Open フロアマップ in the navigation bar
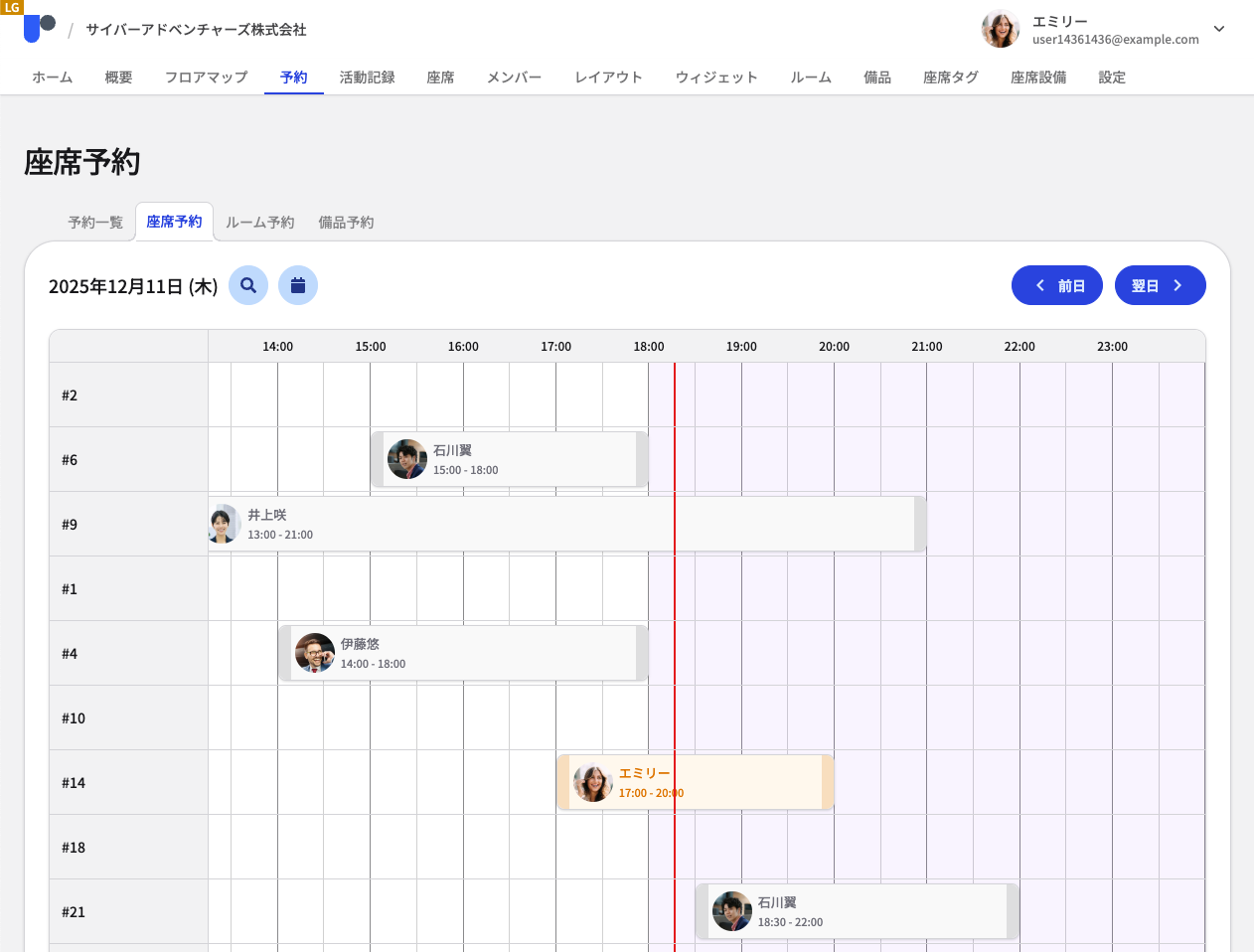The width and height of the screenshot is (1254, 952). 206,78
